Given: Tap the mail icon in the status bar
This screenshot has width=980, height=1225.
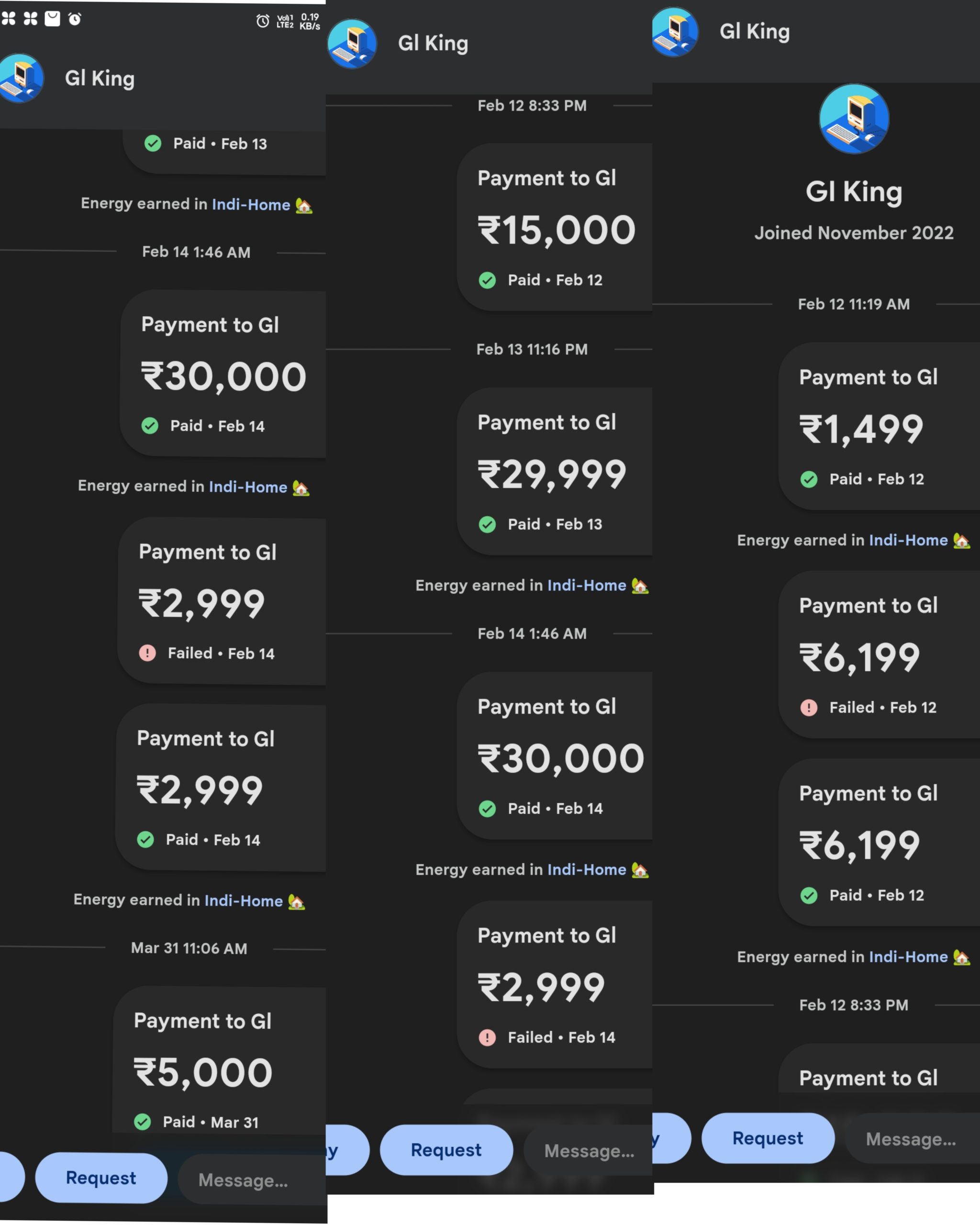Looking at the screenshot, I should (52, 19).
